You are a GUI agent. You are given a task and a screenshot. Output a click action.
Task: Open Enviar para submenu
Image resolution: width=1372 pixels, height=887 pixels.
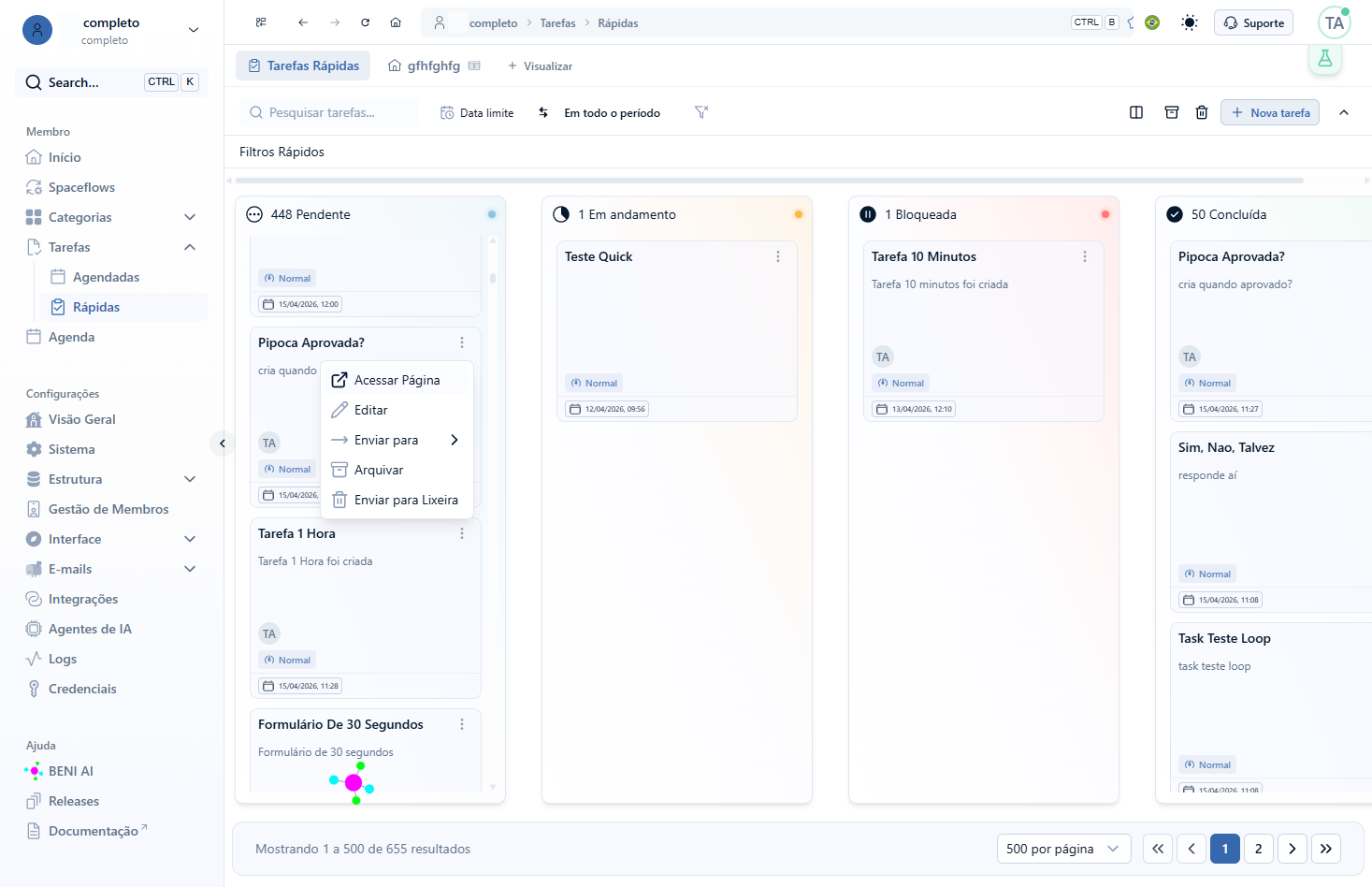(x=397, y=440)
